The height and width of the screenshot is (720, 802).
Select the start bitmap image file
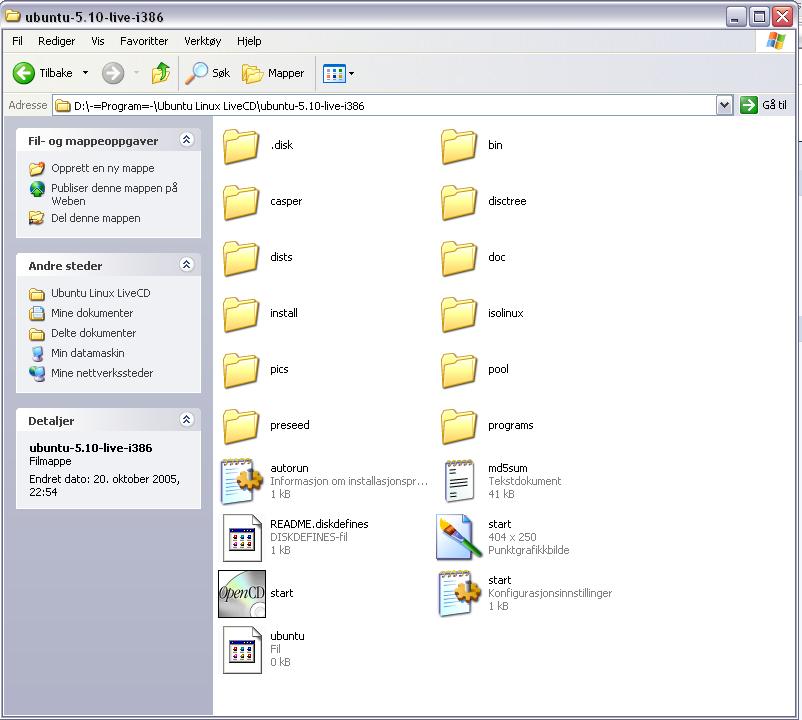click(x=502, y=537)
